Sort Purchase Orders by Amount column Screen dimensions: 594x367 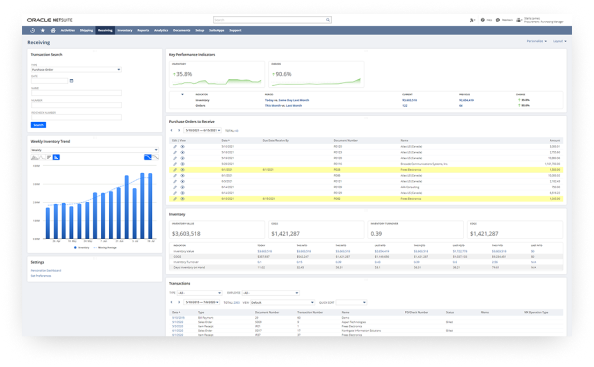coord(555,141)
